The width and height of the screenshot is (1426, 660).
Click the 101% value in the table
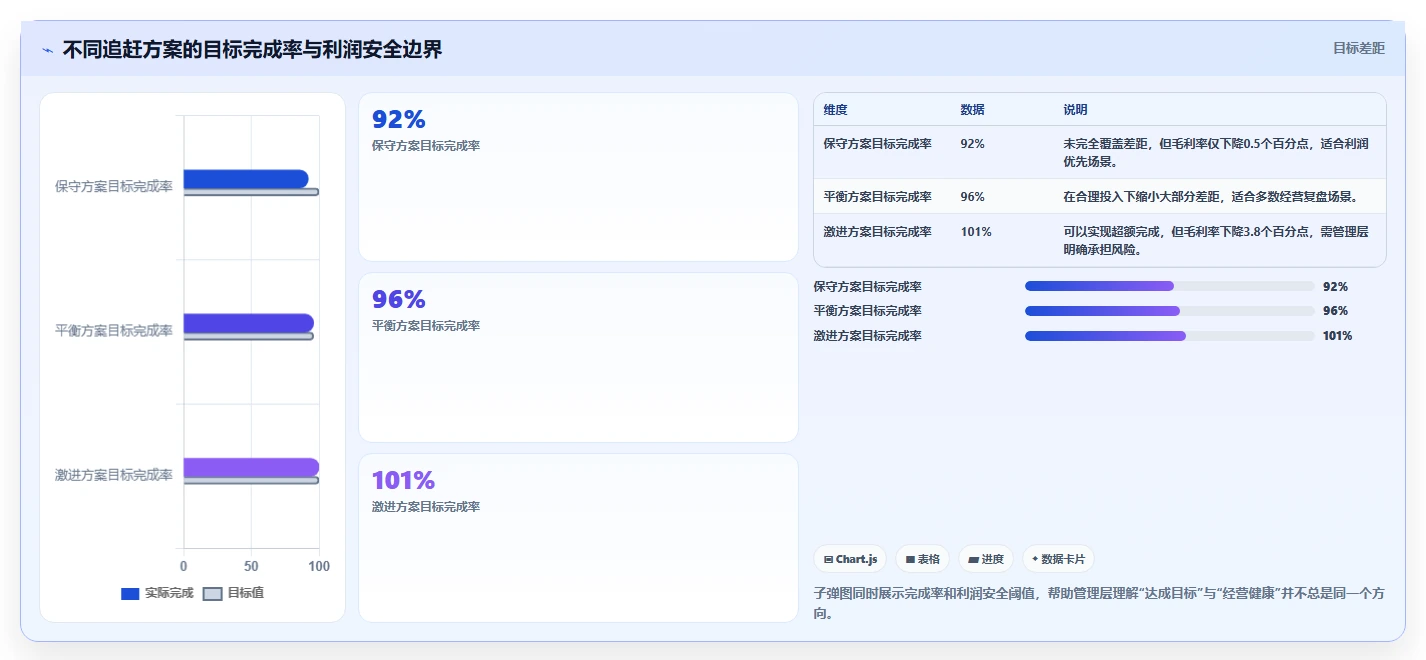pos(976,232)
